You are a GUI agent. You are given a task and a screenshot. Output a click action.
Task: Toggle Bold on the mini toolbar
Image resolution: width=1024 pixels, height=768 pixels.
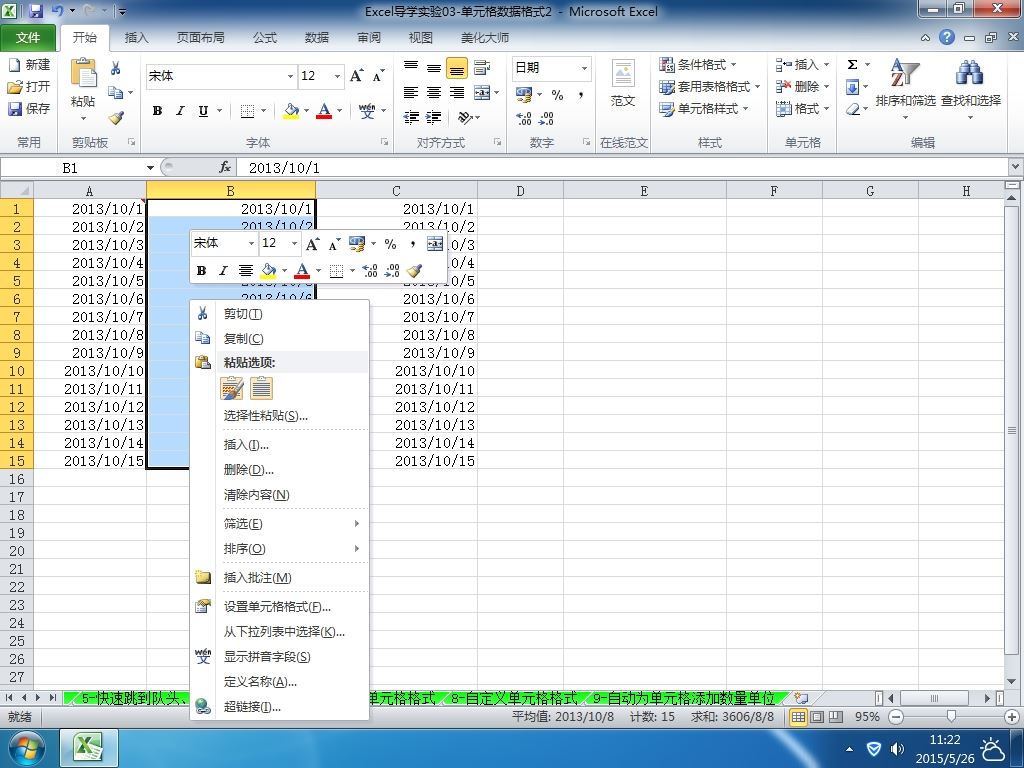click(202, 270)
